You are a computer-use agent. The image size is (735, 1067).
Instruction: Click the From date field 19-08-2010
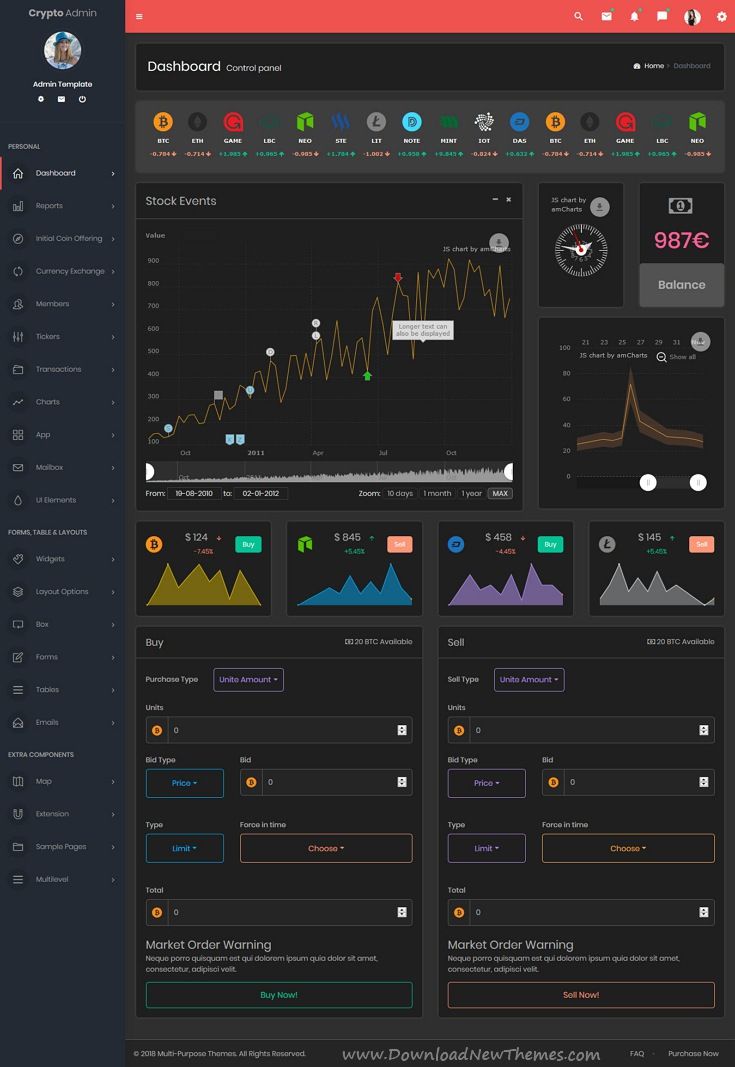(194, 493)
